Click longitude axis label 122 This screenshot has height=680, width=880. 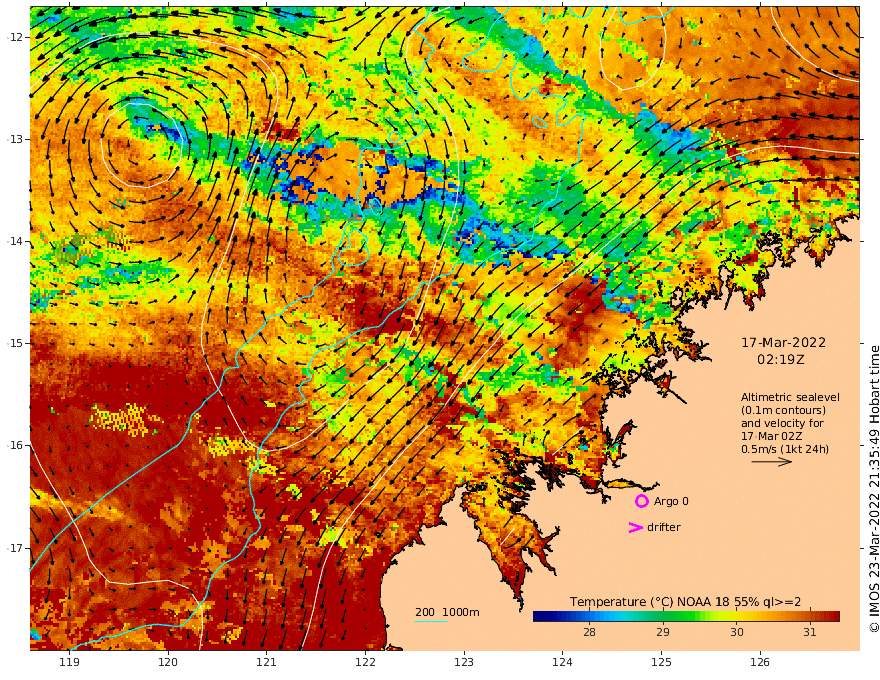tap(365, 663)
